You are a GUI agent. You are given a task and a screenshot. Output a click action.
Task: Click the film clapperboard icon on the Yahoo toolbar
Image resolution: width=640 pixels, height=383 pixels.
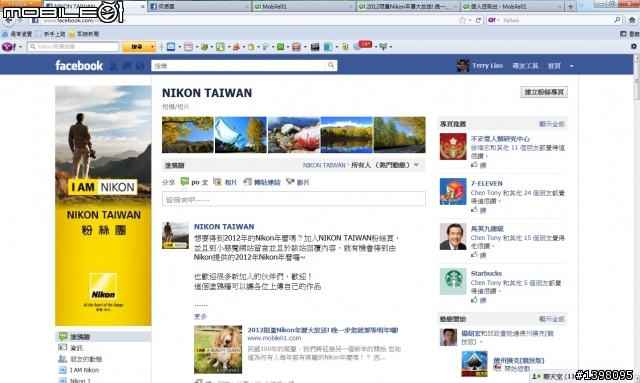point(315,47)
